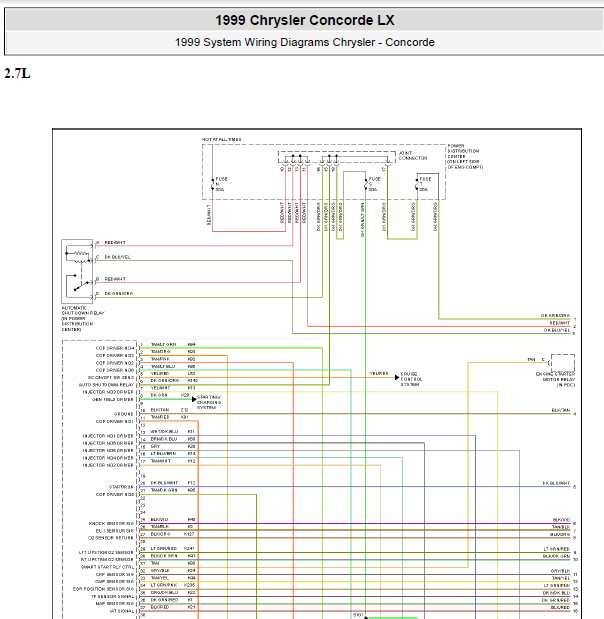Click the "IAT SIGNAL" pin label
This screenshot has width=604, height=619.
pyautogui.click(x=122, y=611)
